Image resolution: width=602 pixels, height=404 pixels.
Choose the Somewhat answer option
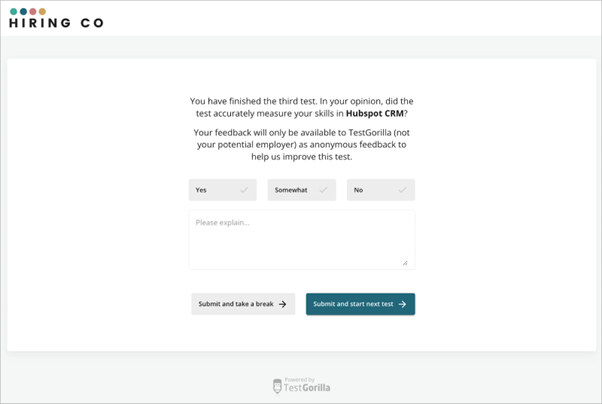click(x=302, y=190)
